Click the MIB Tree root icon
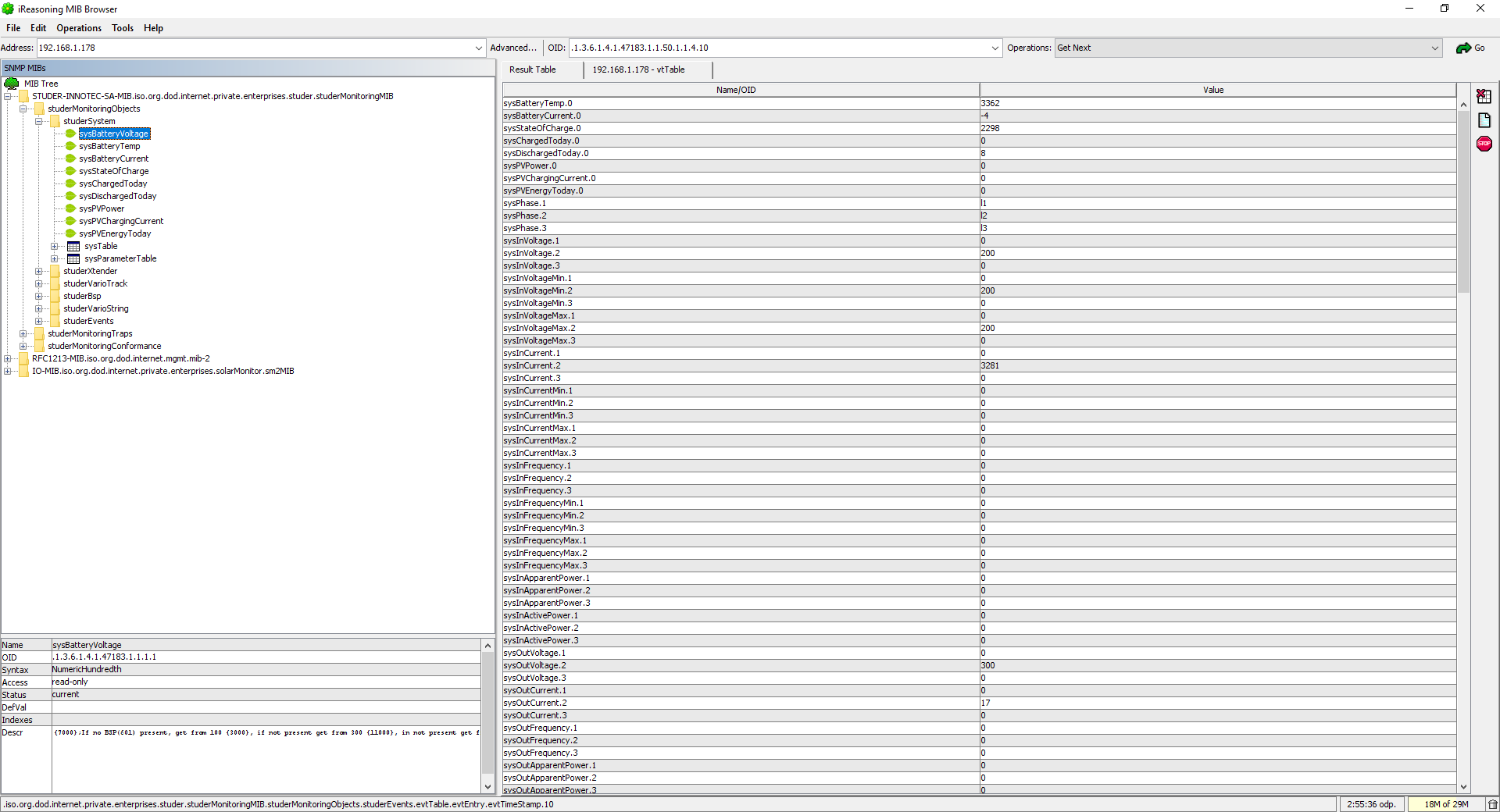Viewport: 1500px width, 812px height. click(x=12, y=84)
